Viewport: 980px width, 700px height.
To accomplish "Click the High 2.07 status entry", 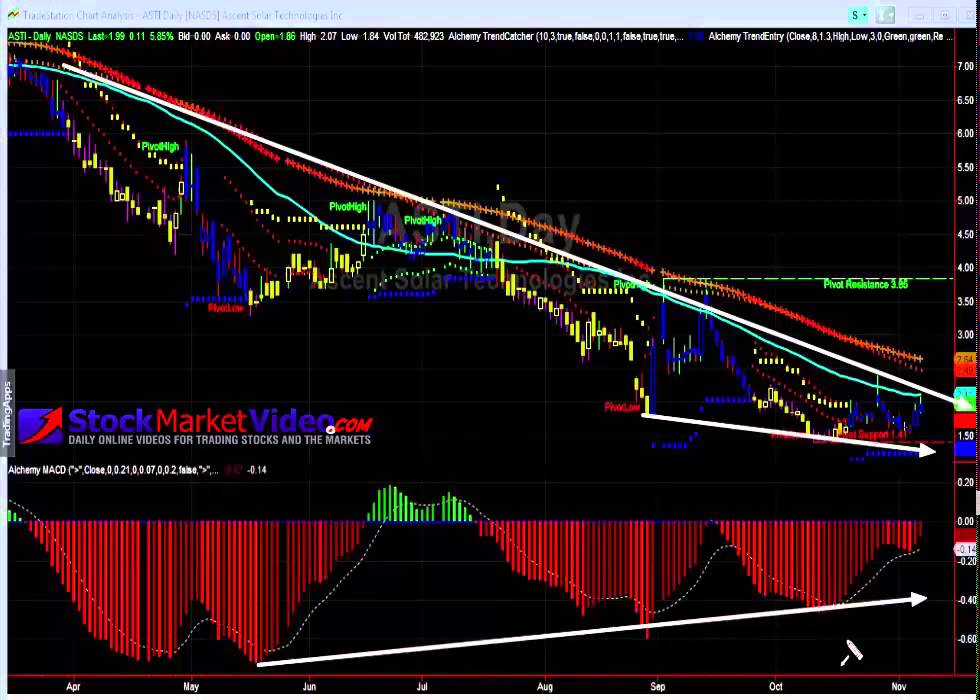I will (320, 37).
